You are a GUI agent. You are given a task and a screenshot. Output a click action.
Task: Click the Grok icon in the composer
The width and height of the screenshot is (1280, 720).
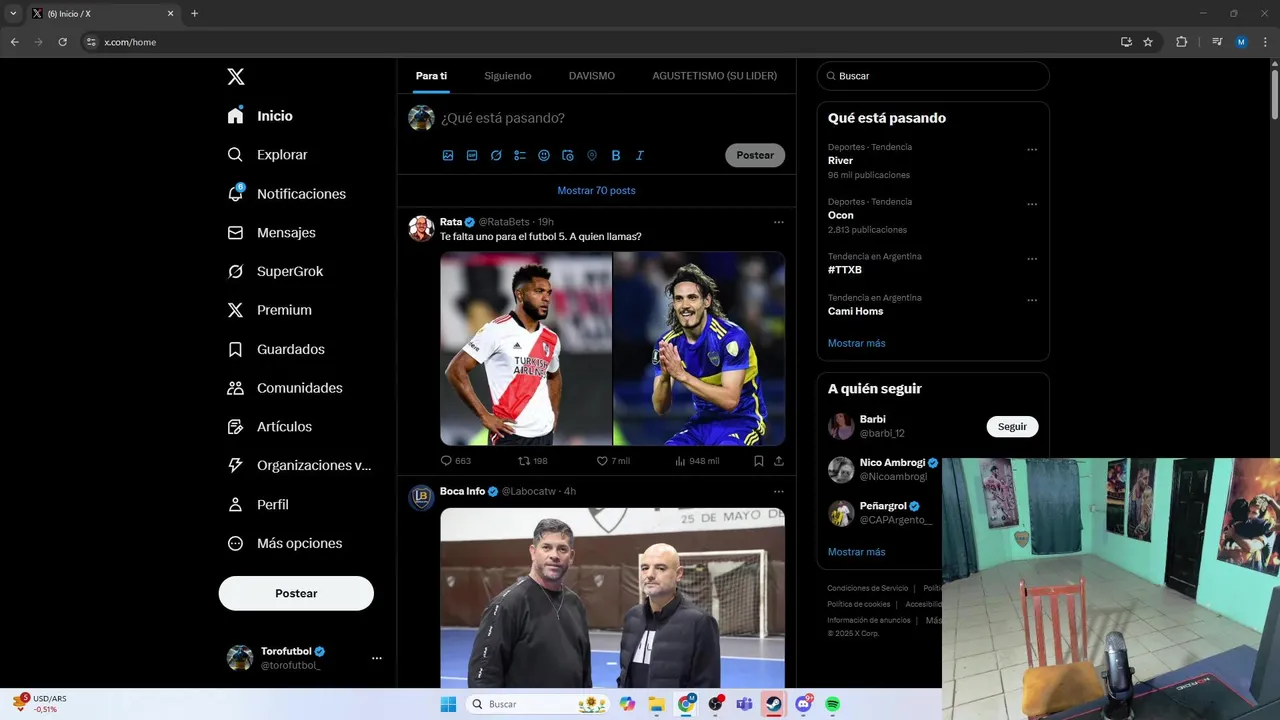click(x=496, y=156)
